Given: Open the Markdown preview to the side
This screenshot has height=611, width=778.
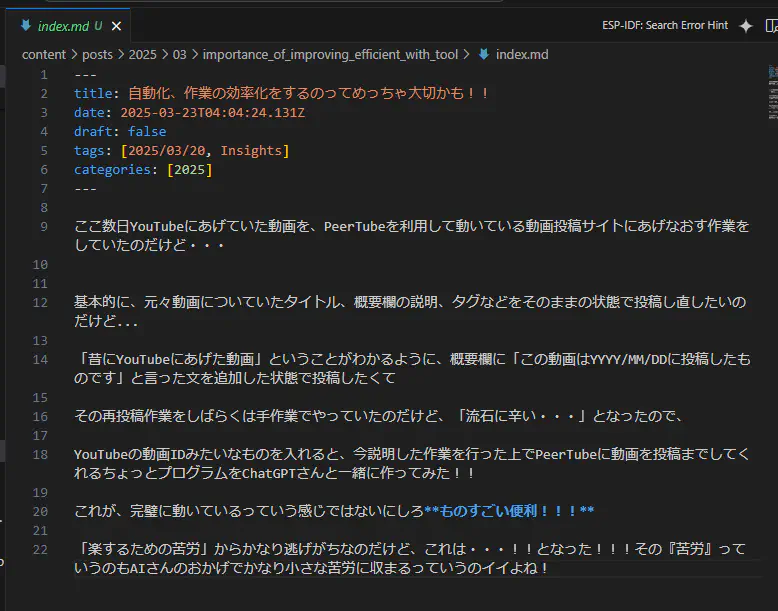Looking at the screenshot, I should click(770, 26).
